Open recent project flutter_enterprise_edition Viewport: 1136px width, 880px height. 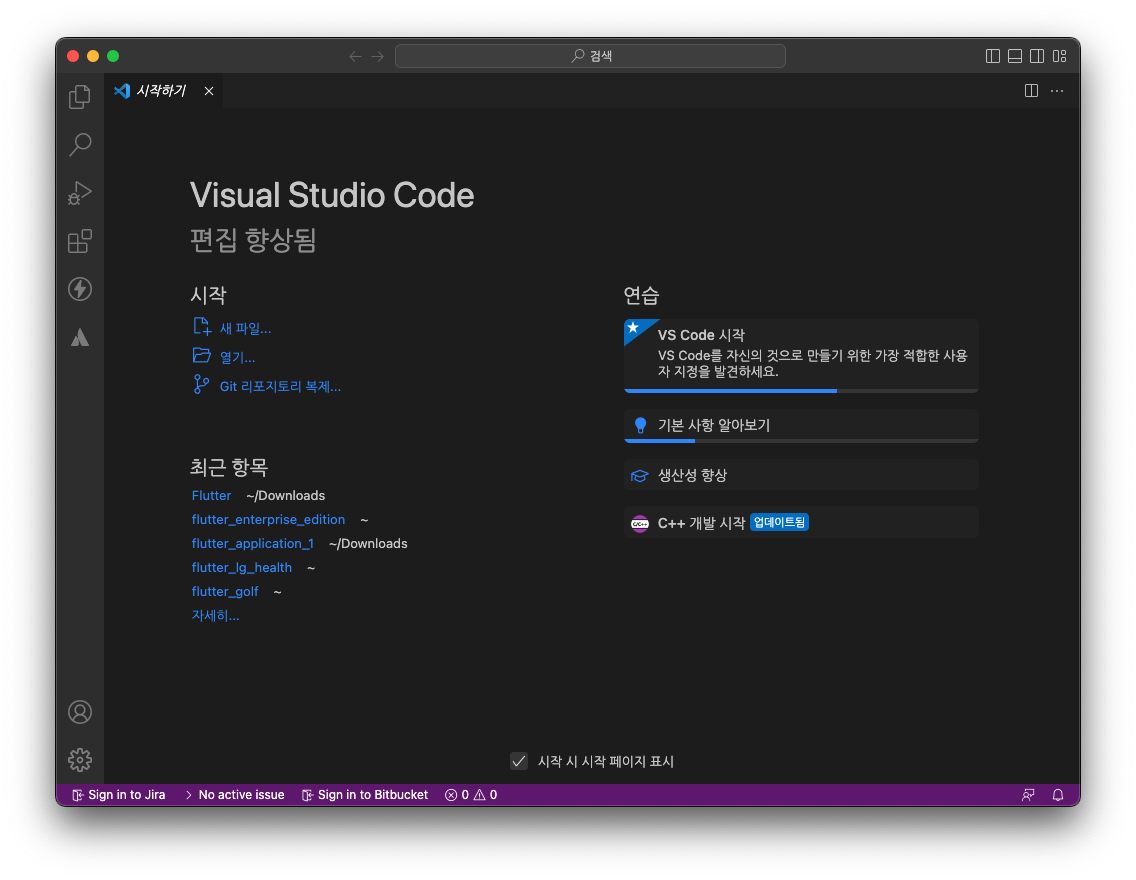point(268,519)
